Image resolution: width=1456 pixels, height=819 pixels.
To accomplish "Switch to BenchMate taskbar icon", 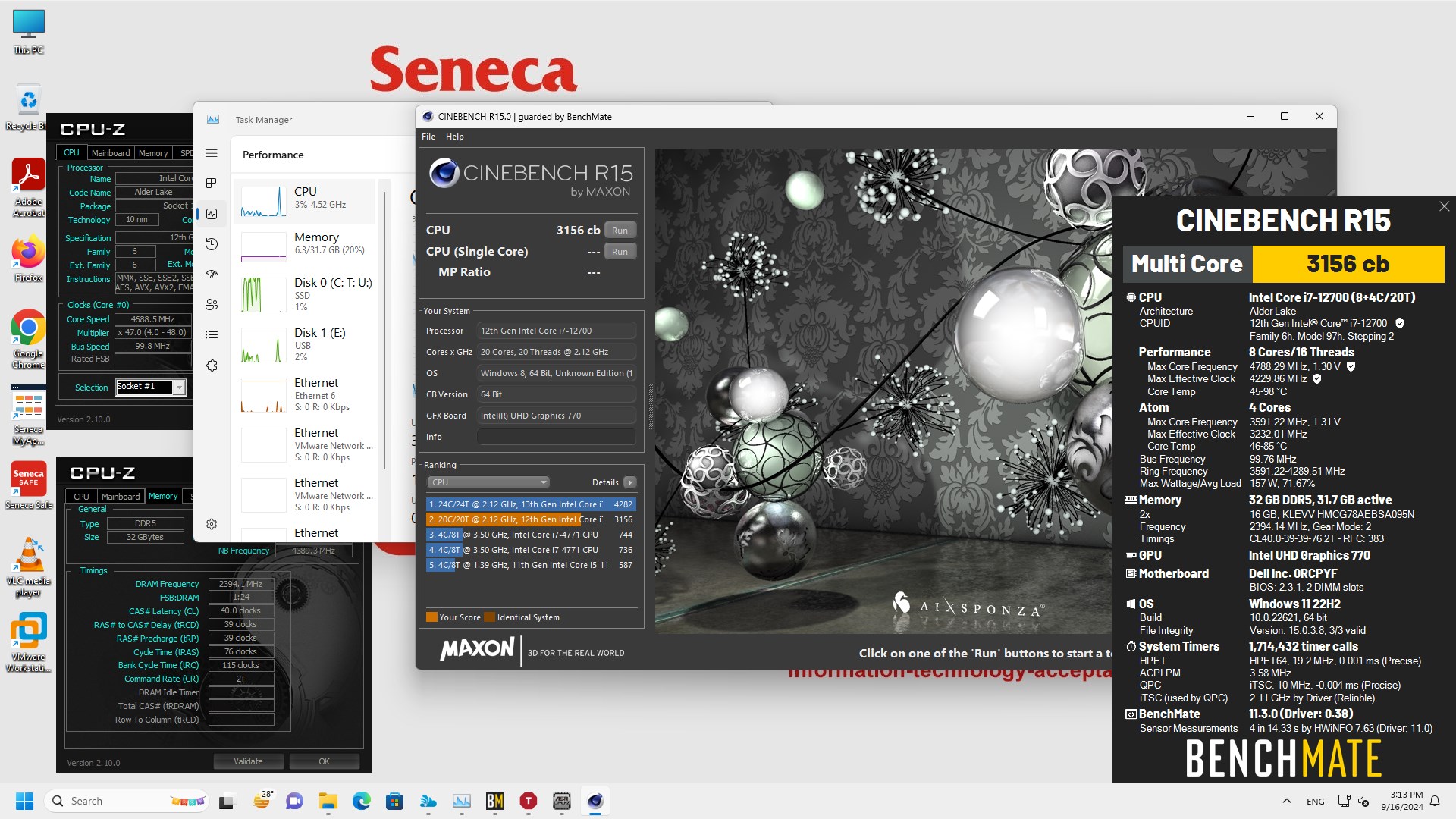I will [495, 801].
